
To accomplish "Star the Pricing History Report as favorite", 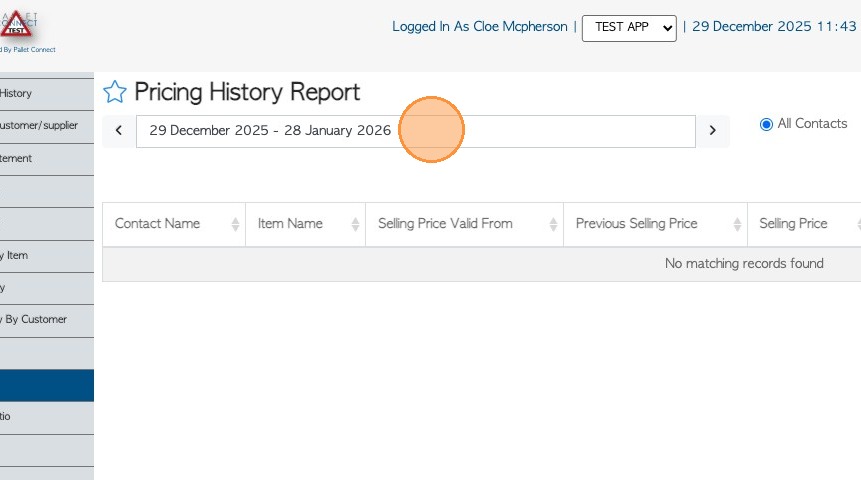I will pyautogui.click(x=115, y=93).
